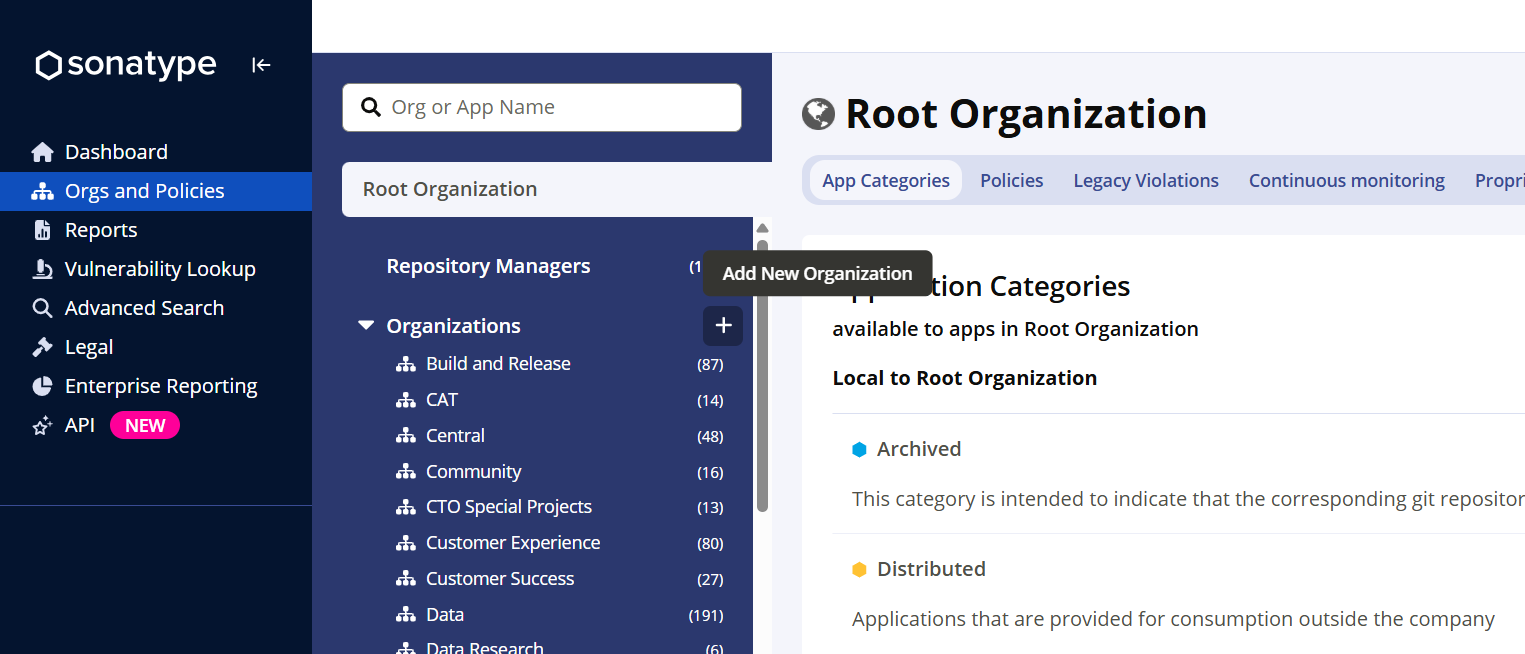Viewport: 1525px width, 654px height.
Task: Click the Distributed category name
Action: 931,569
